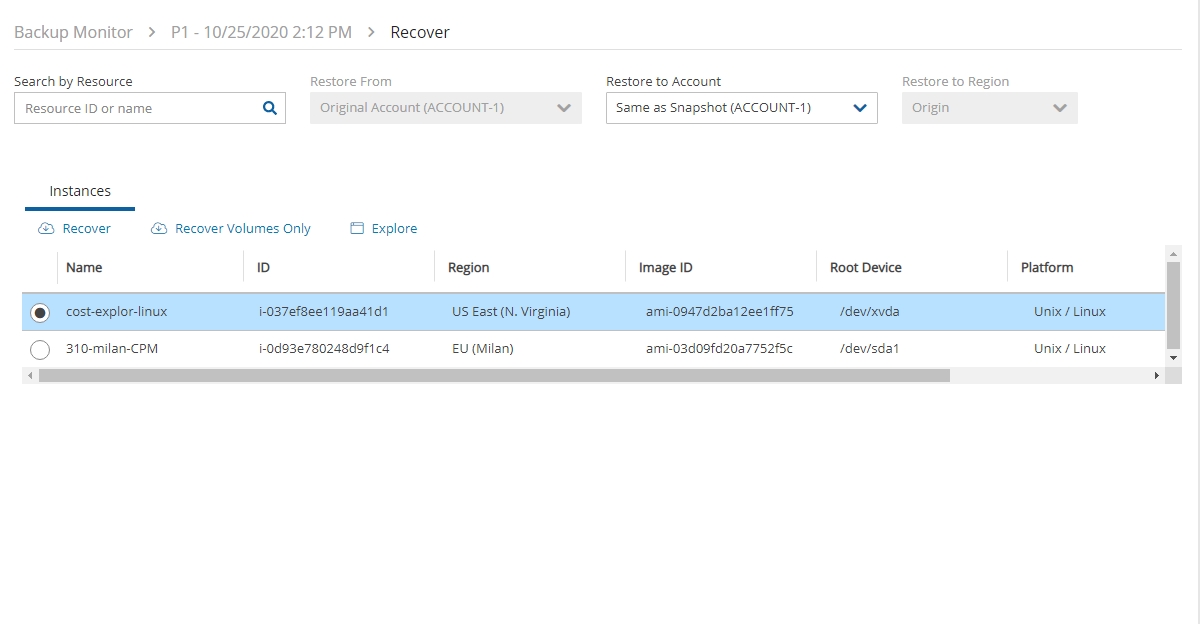Viewport: 1200px width, 624px height.
Task: Select the 310-milan-CPM radio button
Action: (40, 350)
